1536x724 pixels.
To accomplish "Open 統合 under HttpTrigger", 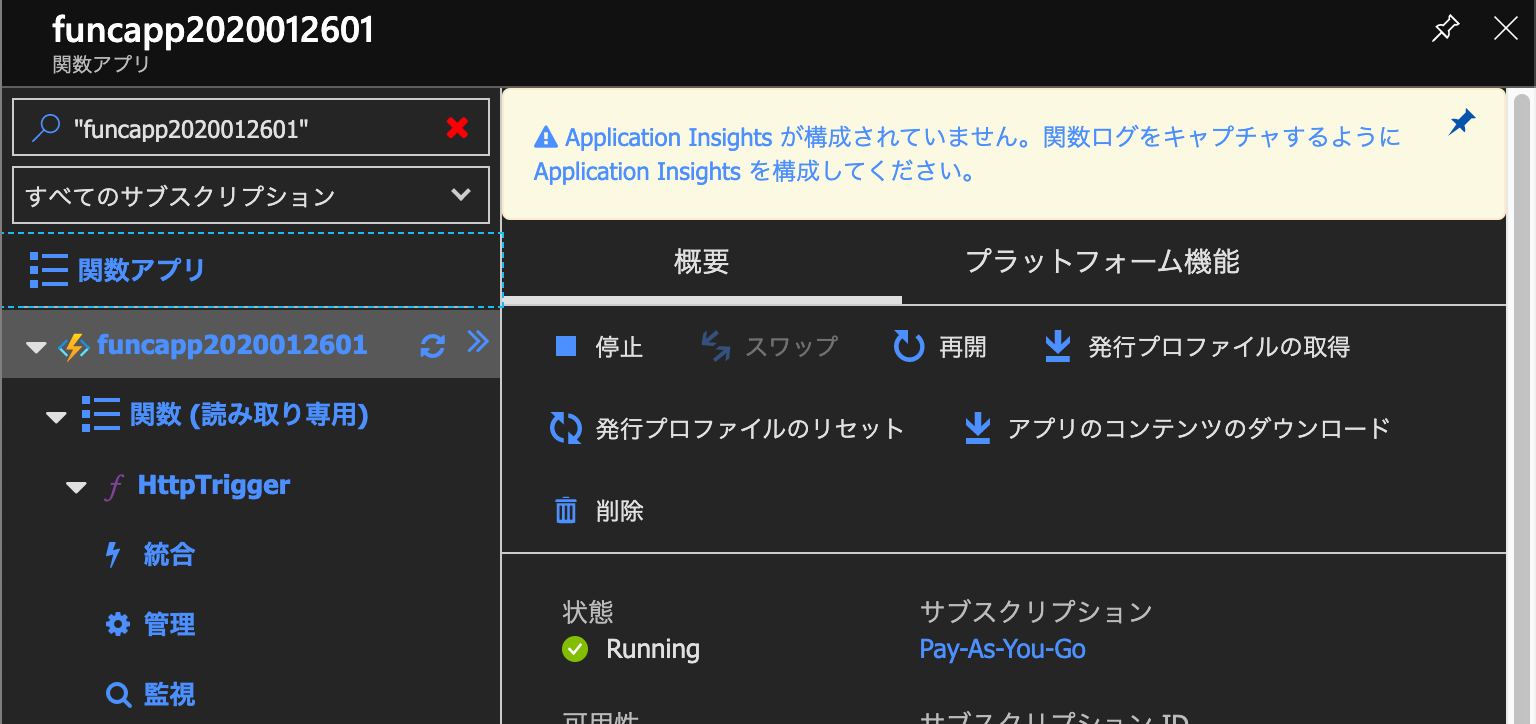I will pos(169,555).
